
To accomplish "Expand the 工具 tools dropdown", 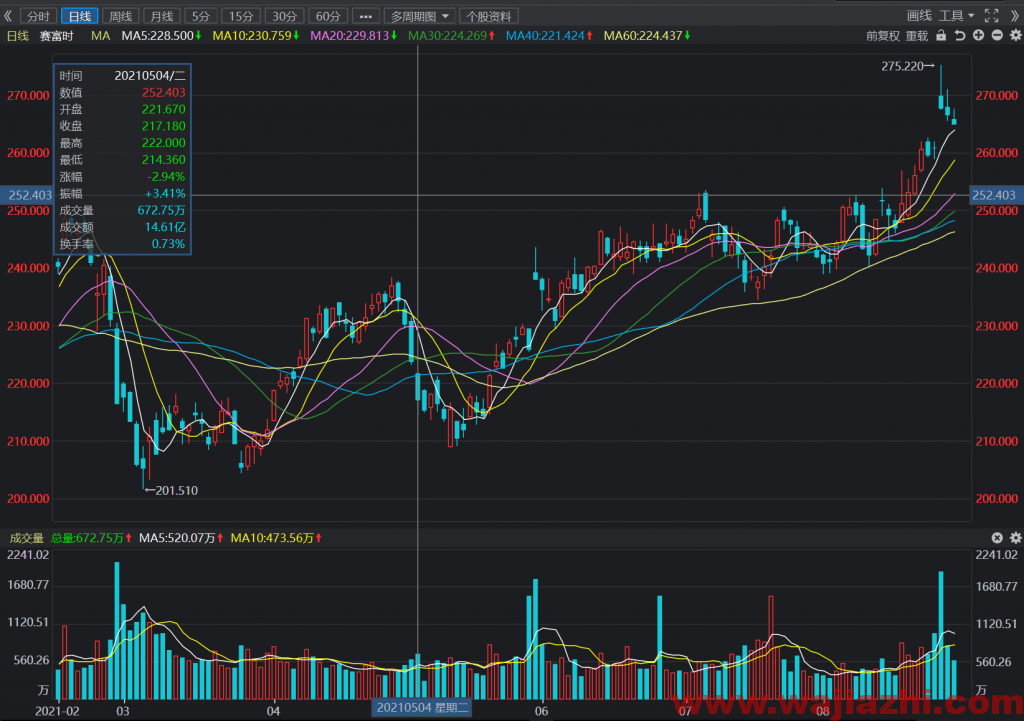I will tap(957, 16).
